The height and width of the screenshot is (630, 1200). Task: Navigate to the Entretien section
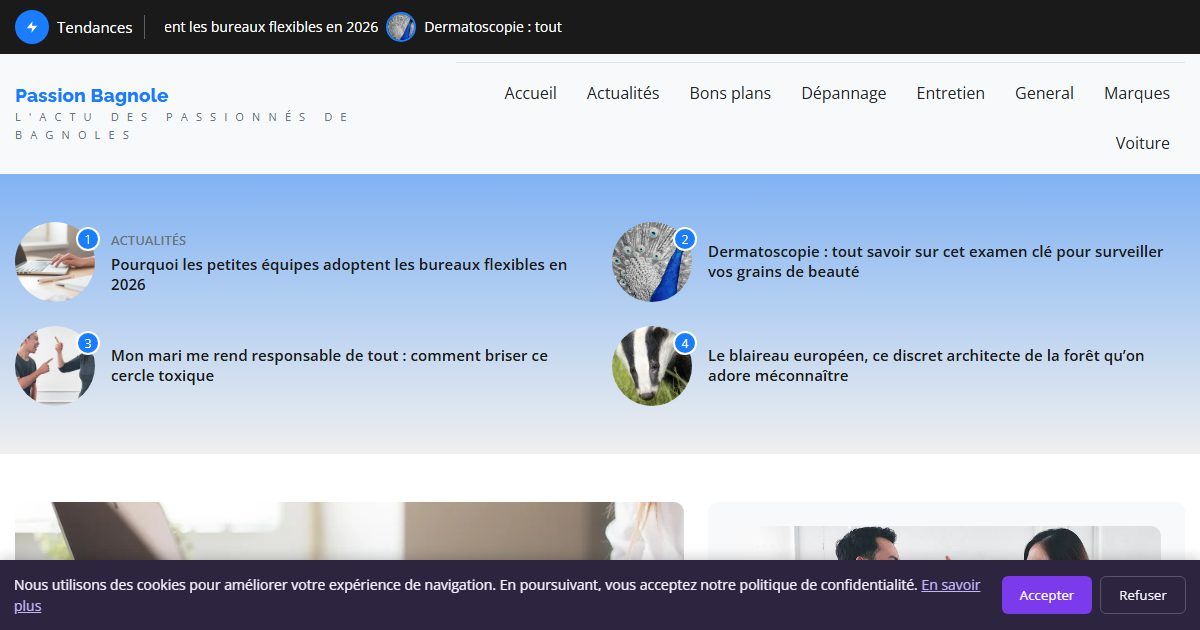pyautogui.click(x=951, y=93)
